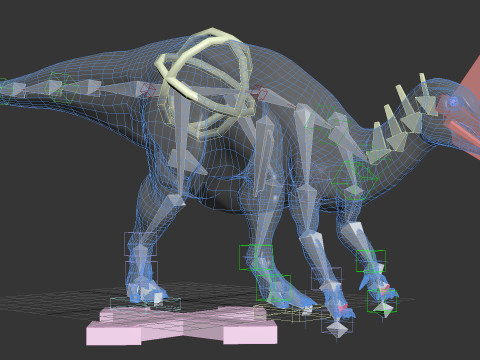The height and width of the screenshot is (360, 480).
Task: Pick the green box on the raised front leg
Action: tap(371, 261)
